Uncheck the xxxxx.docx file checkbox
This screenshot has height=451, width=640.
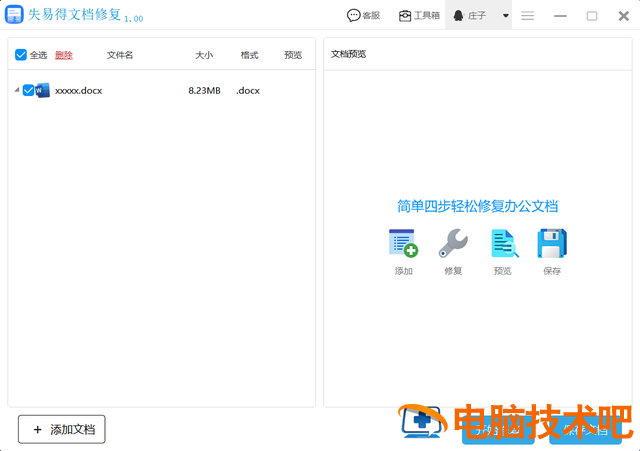28,90
